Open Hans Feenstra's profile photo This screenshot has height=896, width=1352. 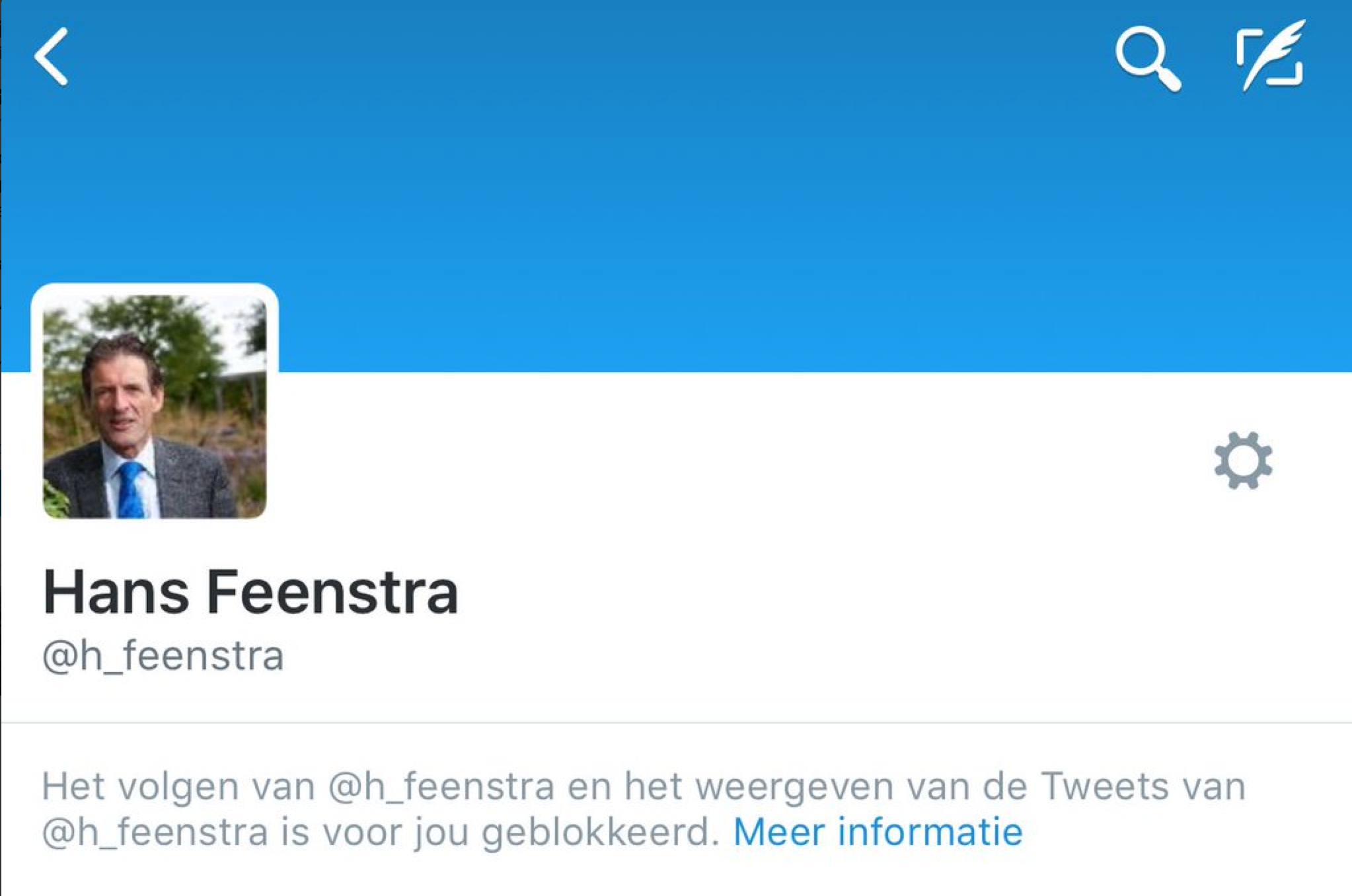(x=155, y=406)
